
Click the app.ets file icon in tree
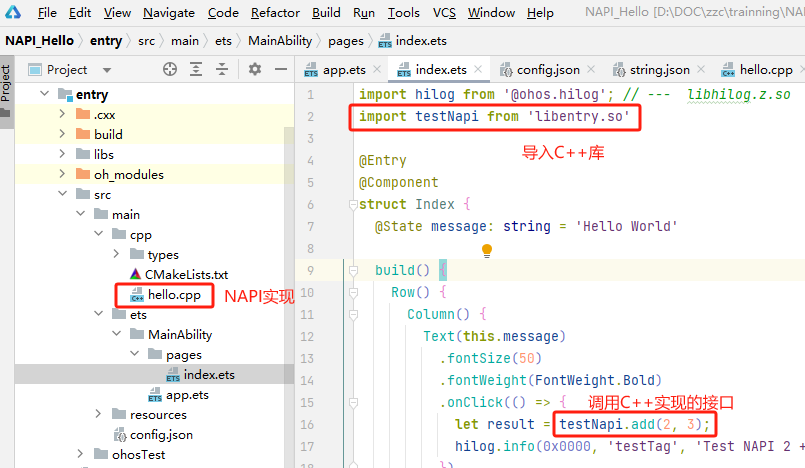[155, 395]
